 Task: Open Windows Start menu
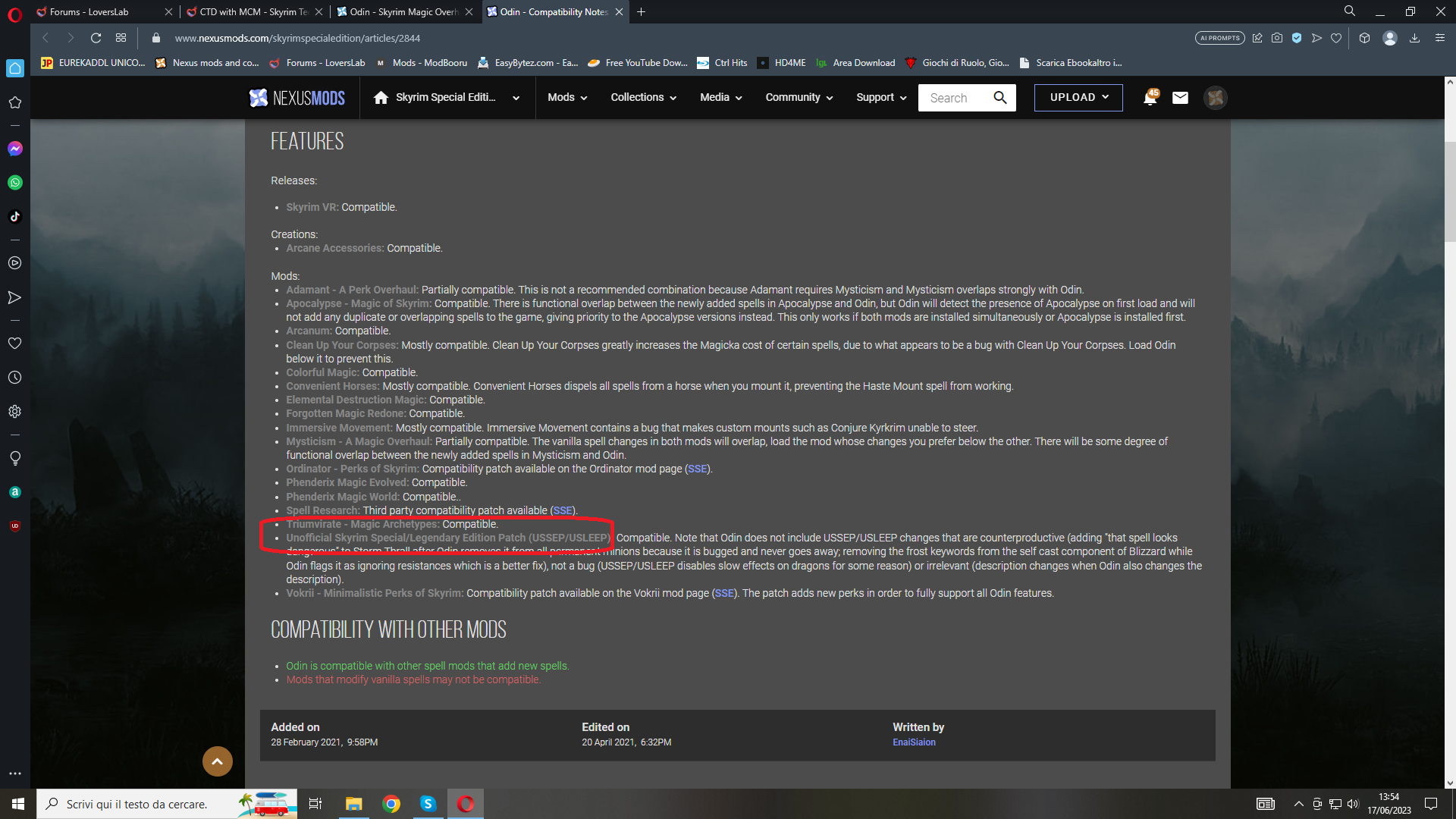click(18, 804)
